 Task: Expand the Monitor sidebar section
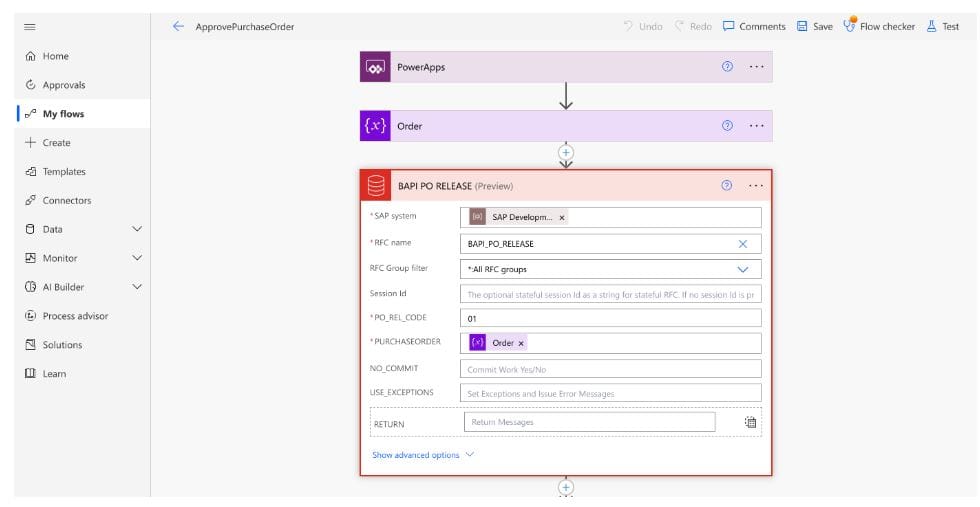click(137, 258)
